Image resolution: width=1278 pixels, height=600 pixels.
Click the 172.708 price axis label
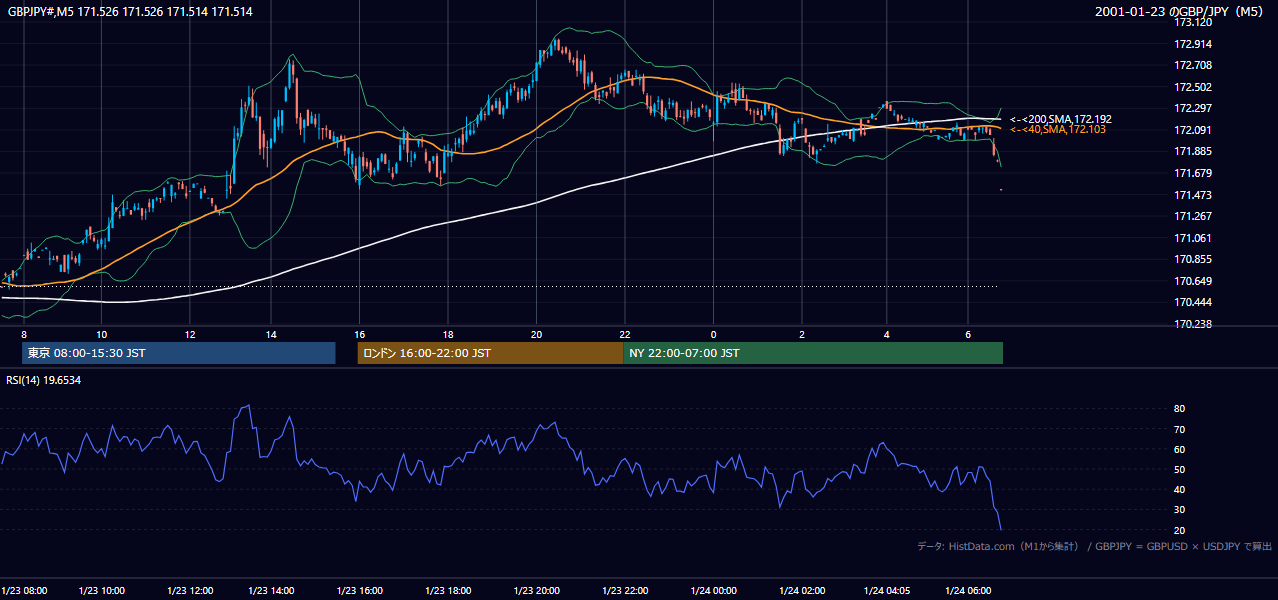(1192, 65)
